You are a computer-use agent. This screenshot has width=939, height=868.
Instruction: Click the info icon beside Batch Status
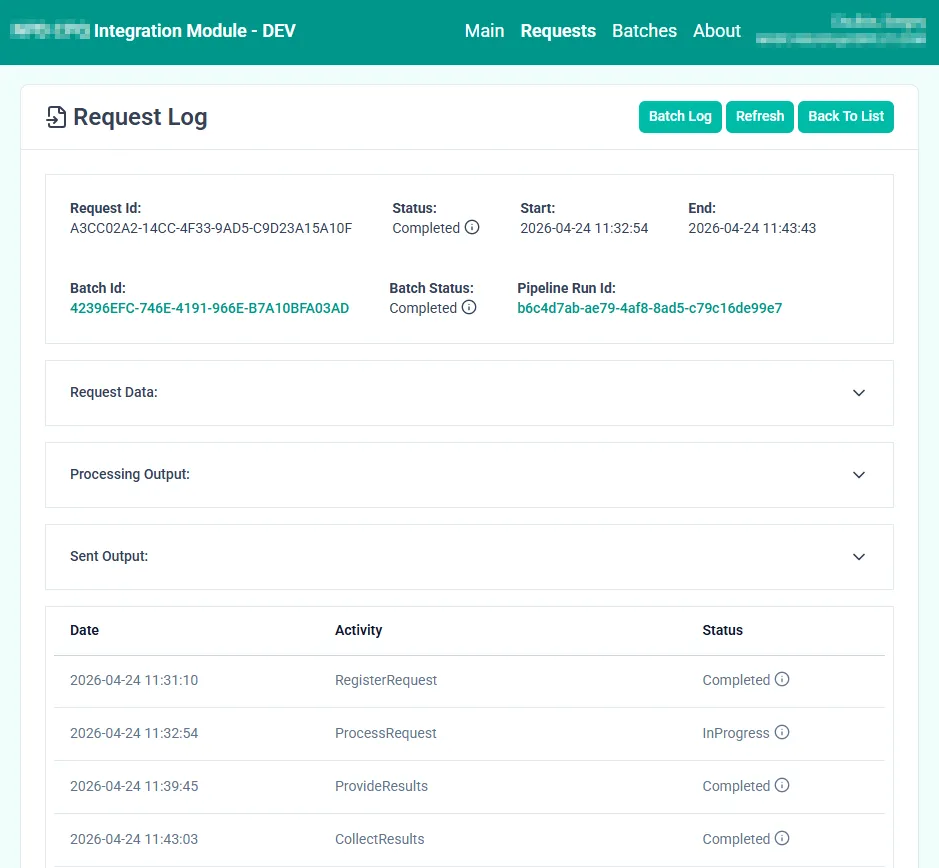[x=468, y=308]
